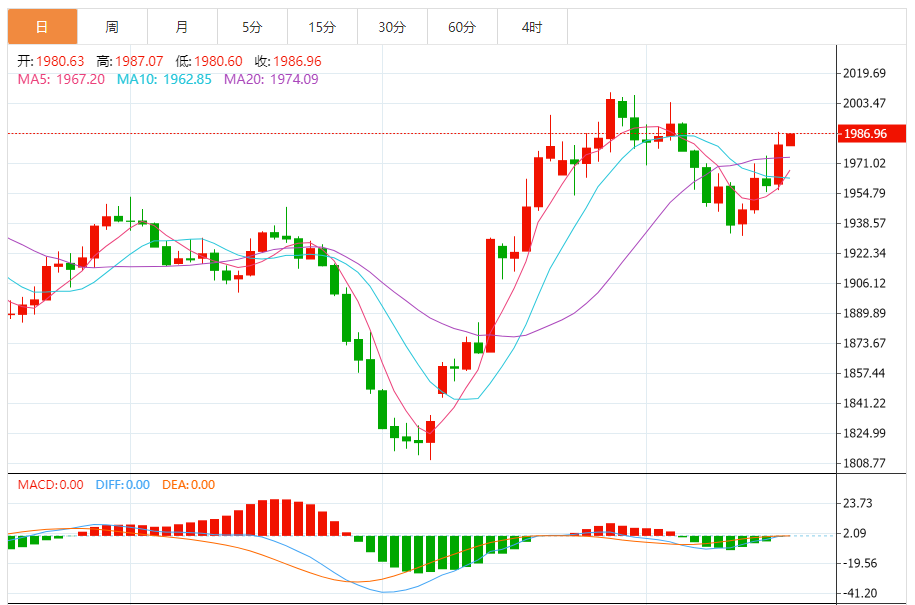Open the 4时 timeframe tab
This screenshot has width=915, height=605.
point(532,27)
